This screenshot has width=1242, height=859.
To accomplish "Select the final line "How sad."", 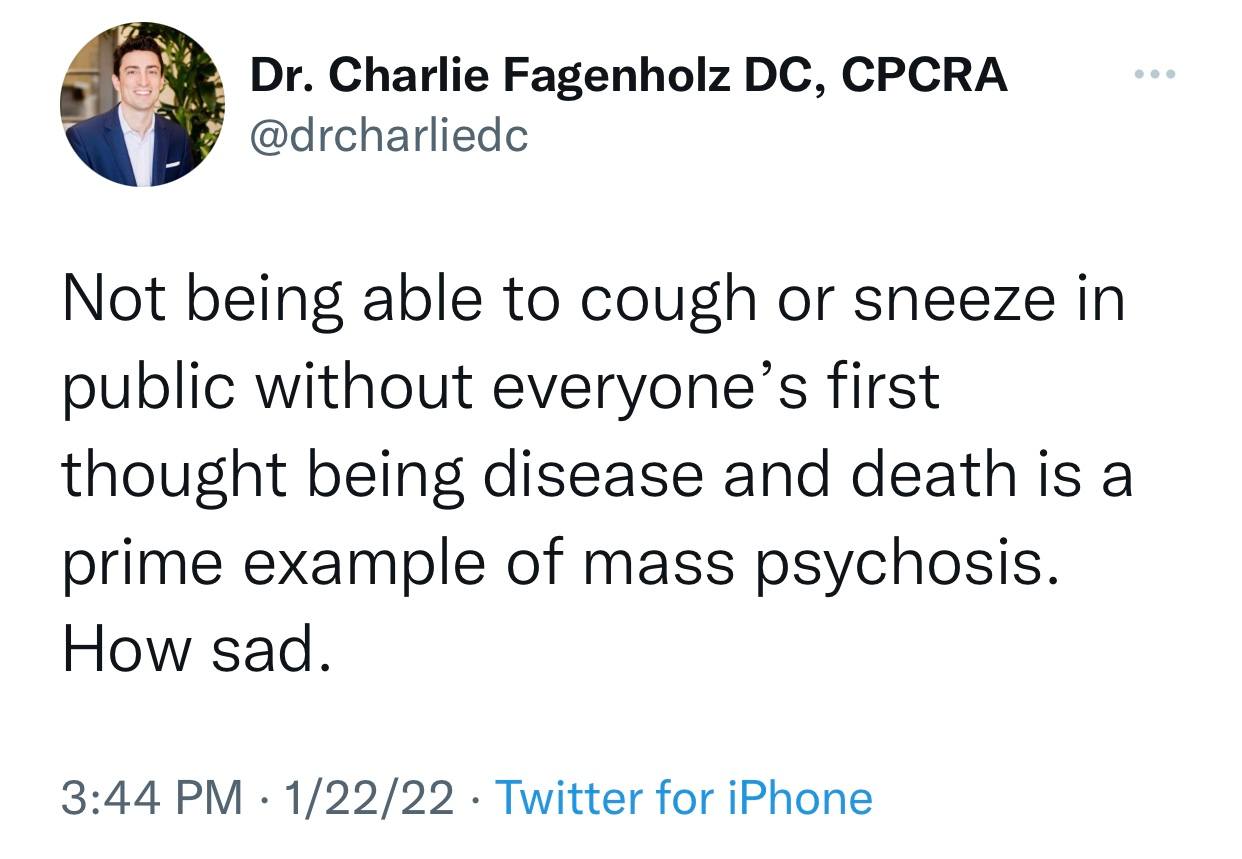I will (195, 649).
